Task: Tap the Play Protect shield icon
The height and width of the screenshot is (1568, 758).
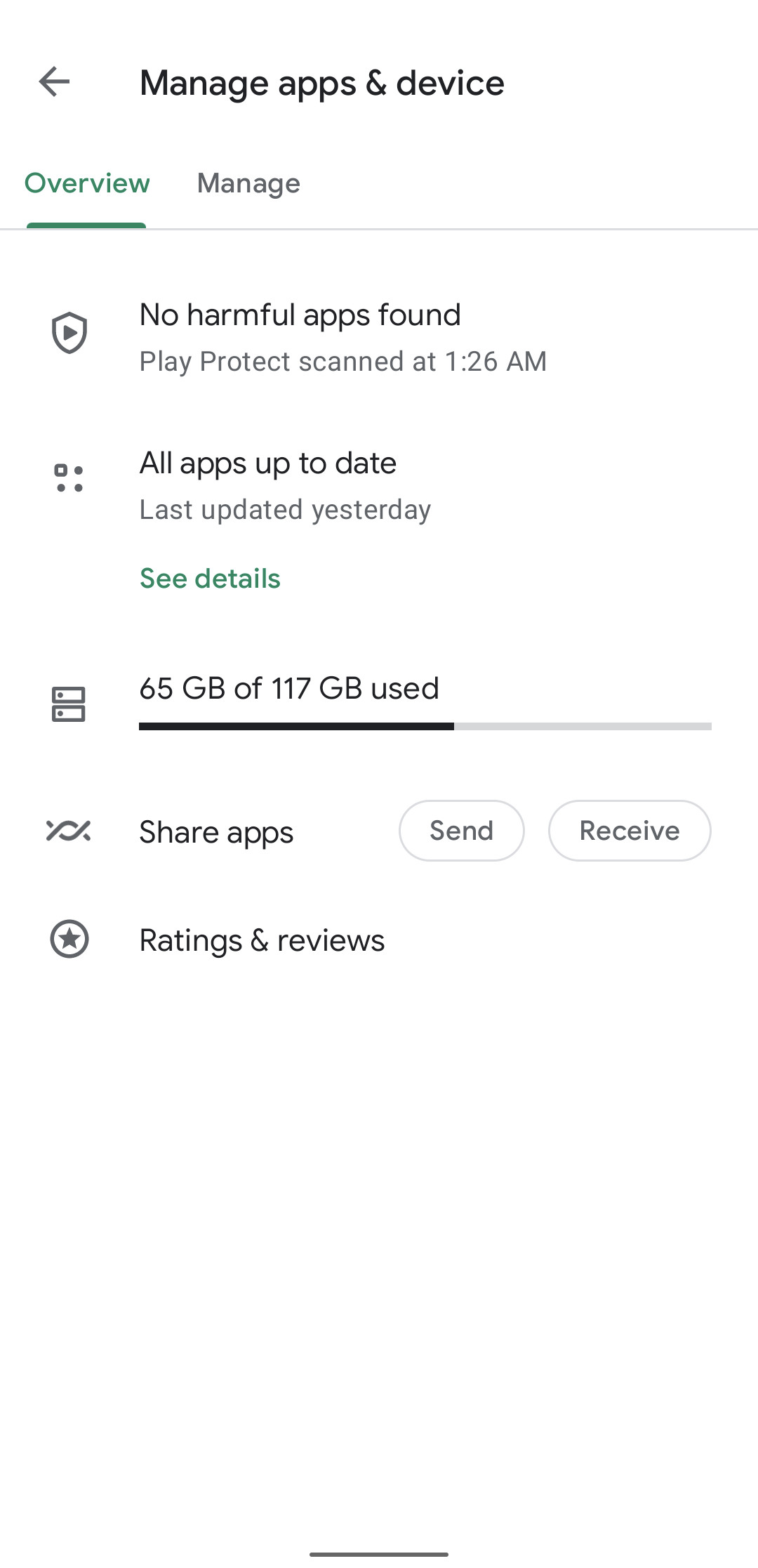Action: click(69, 333)
